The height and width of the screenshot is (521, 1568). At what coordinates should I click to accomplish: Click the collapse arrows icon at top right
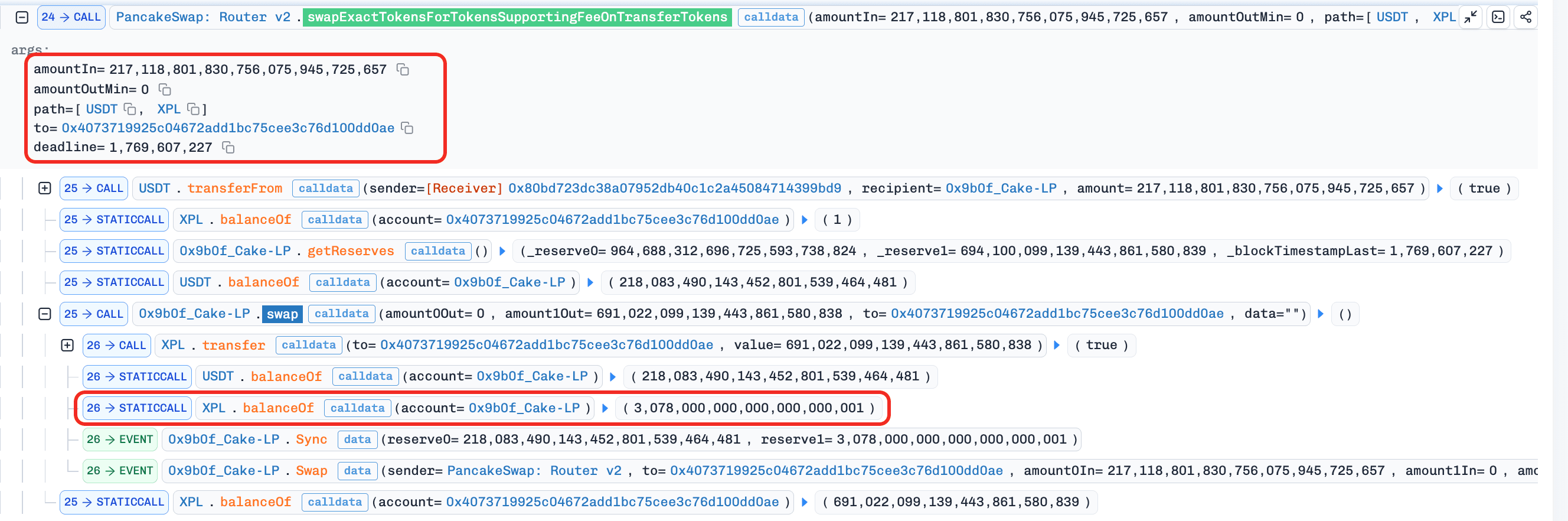click(x=1471, y=17)
